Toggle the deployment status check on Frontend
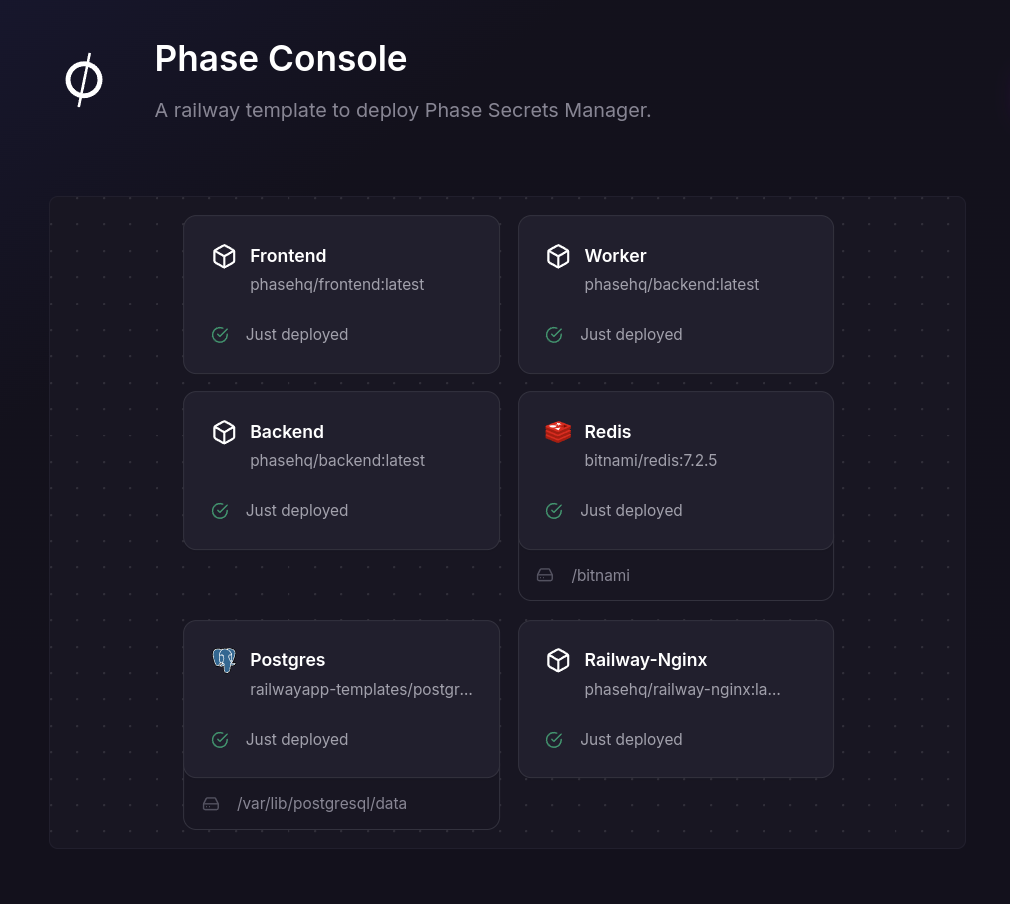The width and height of the screenshot is (1010, 904). click(220, 334)
